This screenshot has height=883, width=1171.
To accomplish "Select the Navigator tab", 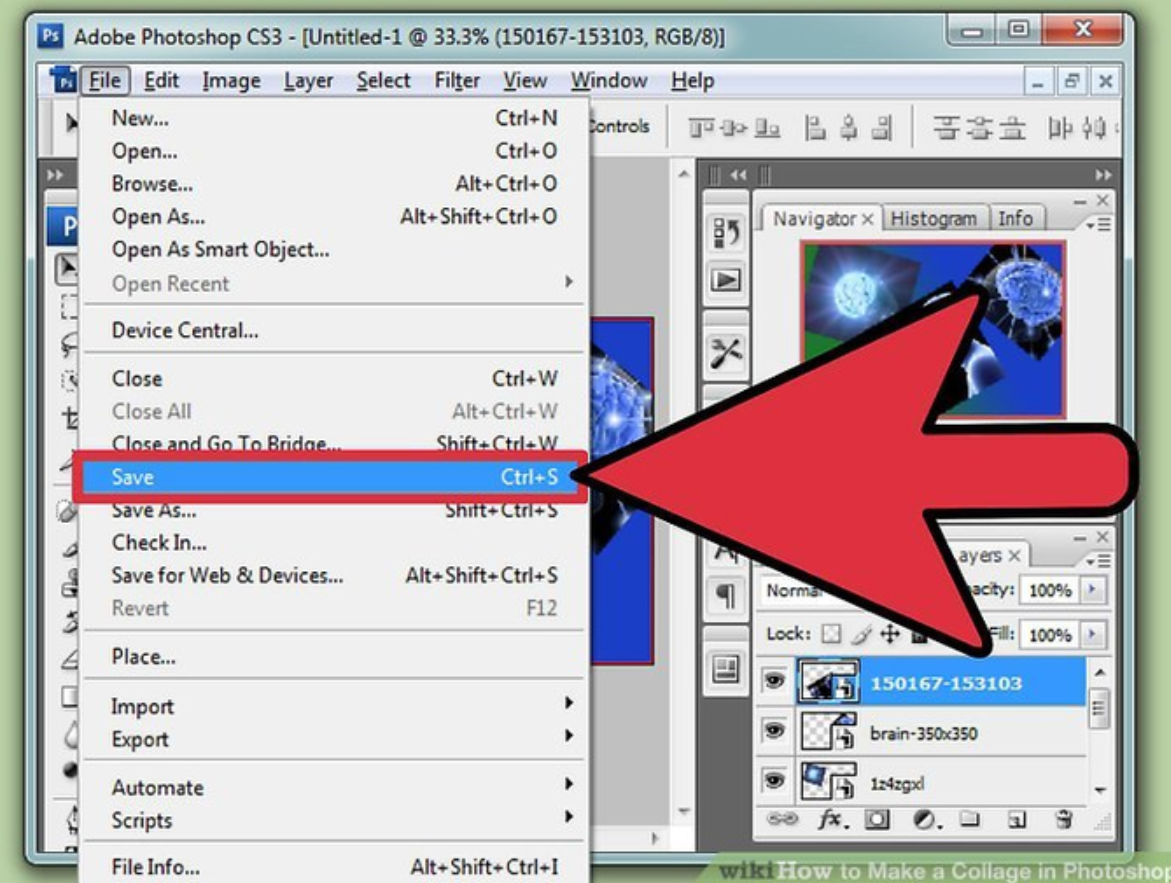I will point(814,219).
